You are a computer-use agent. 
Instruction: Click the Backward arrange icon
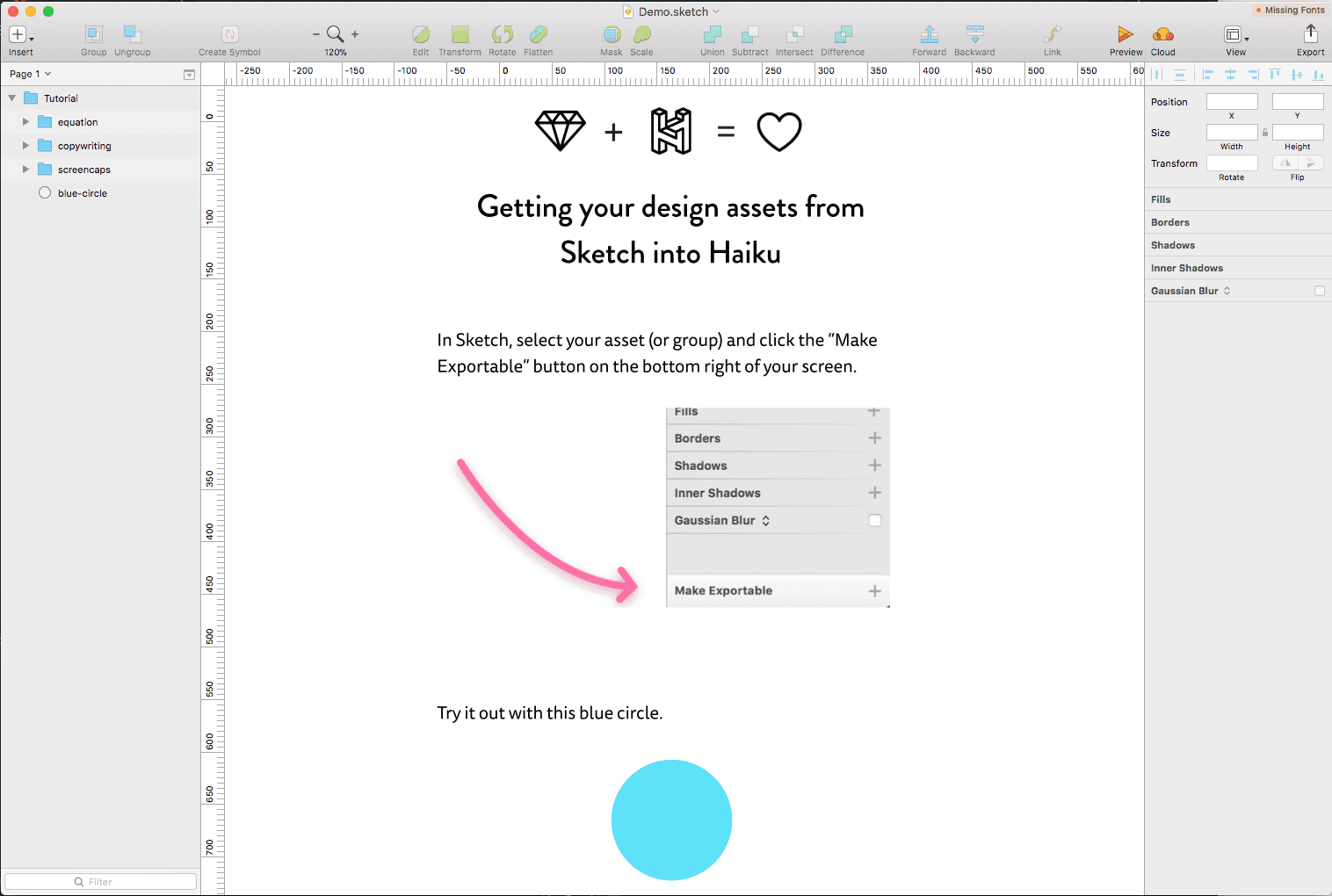pos(974,34)
